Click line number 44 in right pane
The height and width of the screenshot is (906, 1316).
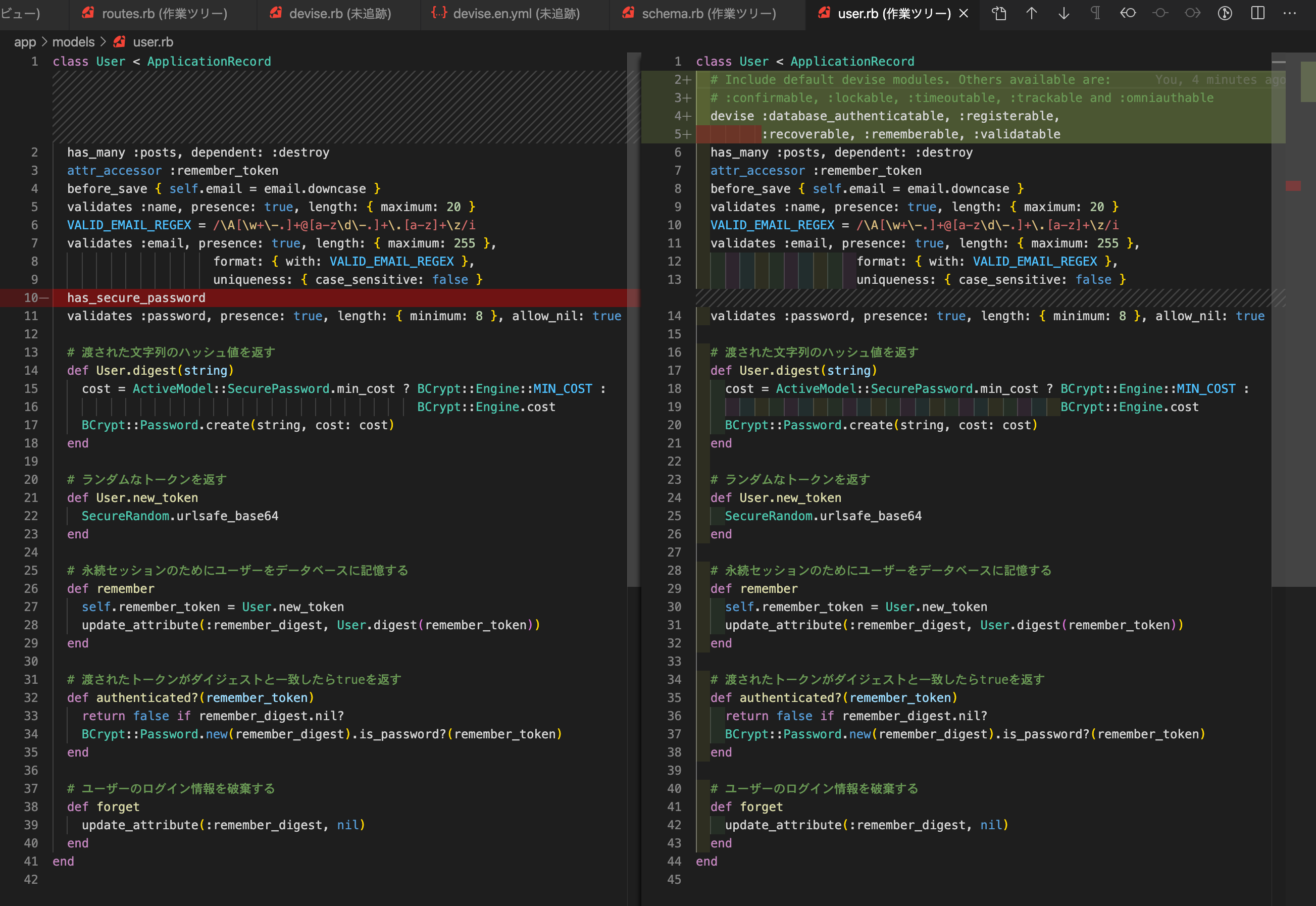pyautogui.click(x=674, y=861)
